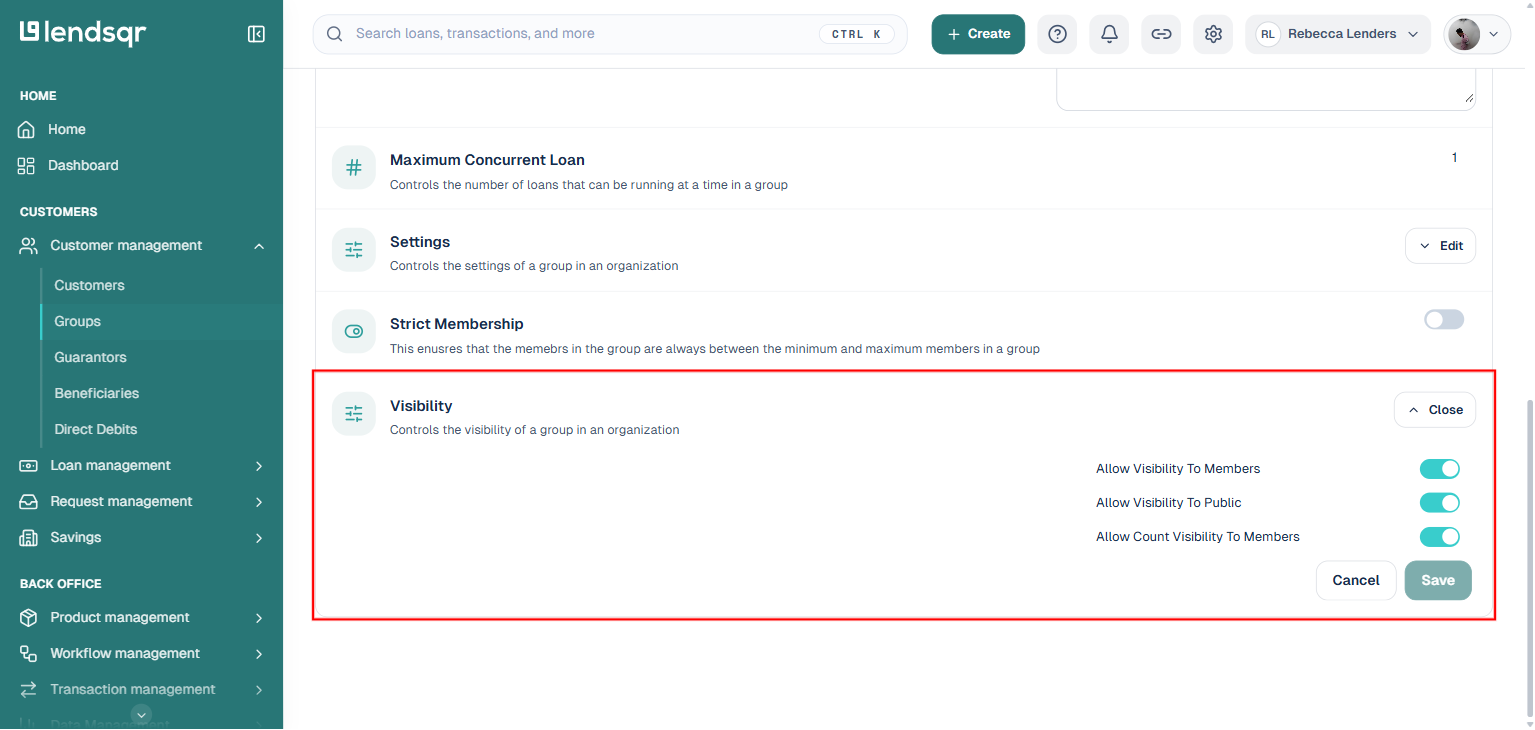
Task: Click the Maximum Concurrent Loan value 1
Action: point(1454,158)
